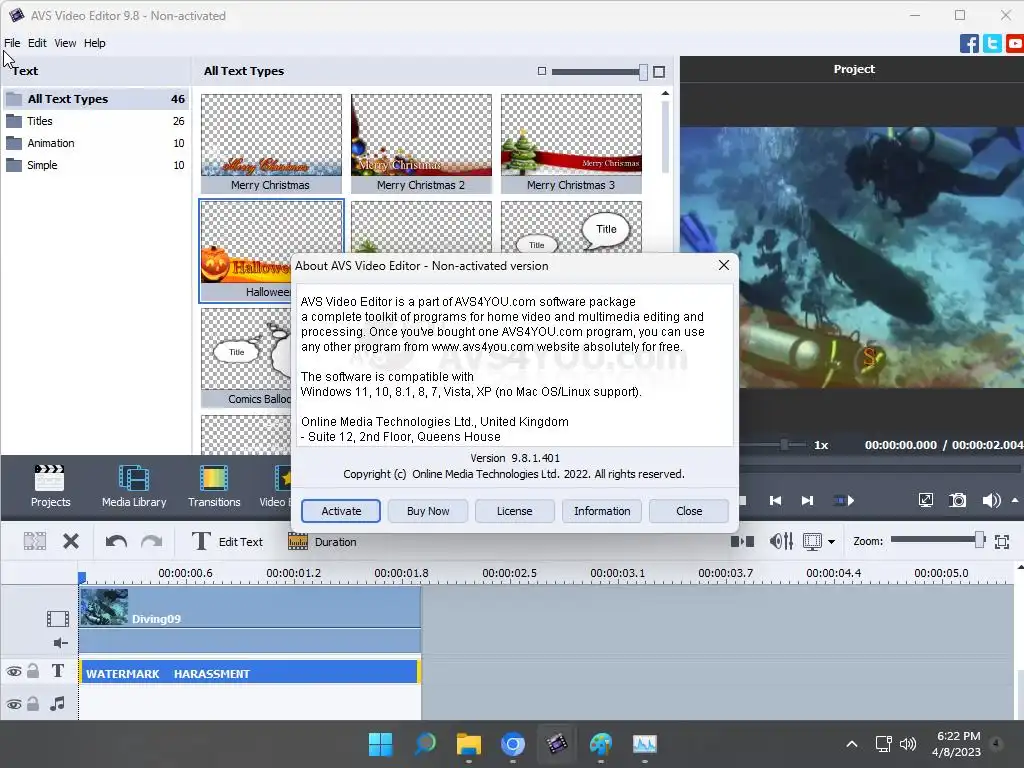Viewport: 1024px width, 768px height.
Task: Click the storyboard/timeline switch icon
Action: click(x=742, y=541)
